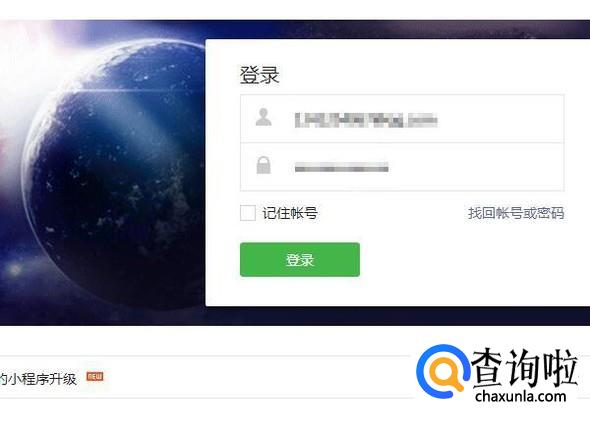
Task: Click the empty space right of 登录 button
Action: [x=463, y=260]
